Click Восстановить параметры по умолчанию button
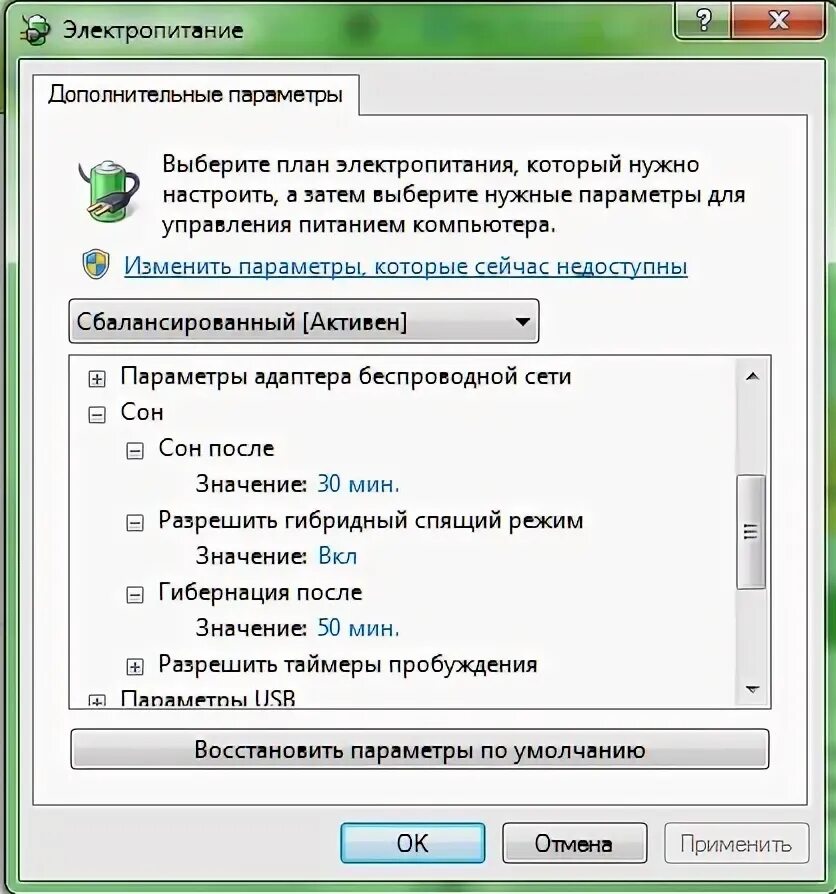 420,749
